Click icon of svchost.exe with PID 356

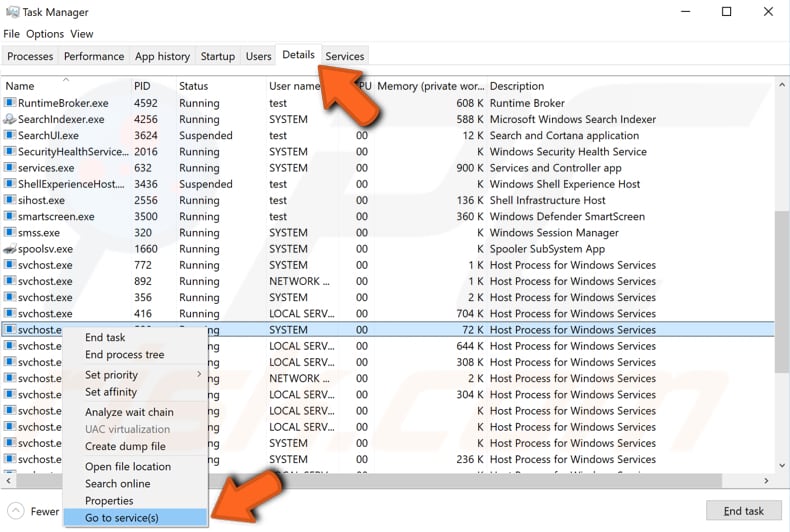(x=10, y=297)
